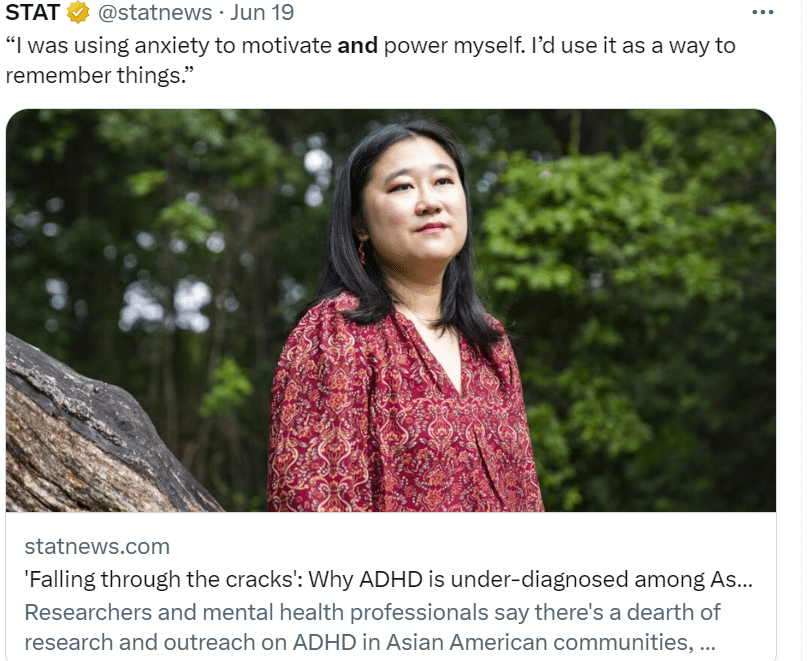Image resolution: width=808 pixels, height=661 pixels.
Task: Click the bolded word "and" in tweet text
Action: (357, 45)
